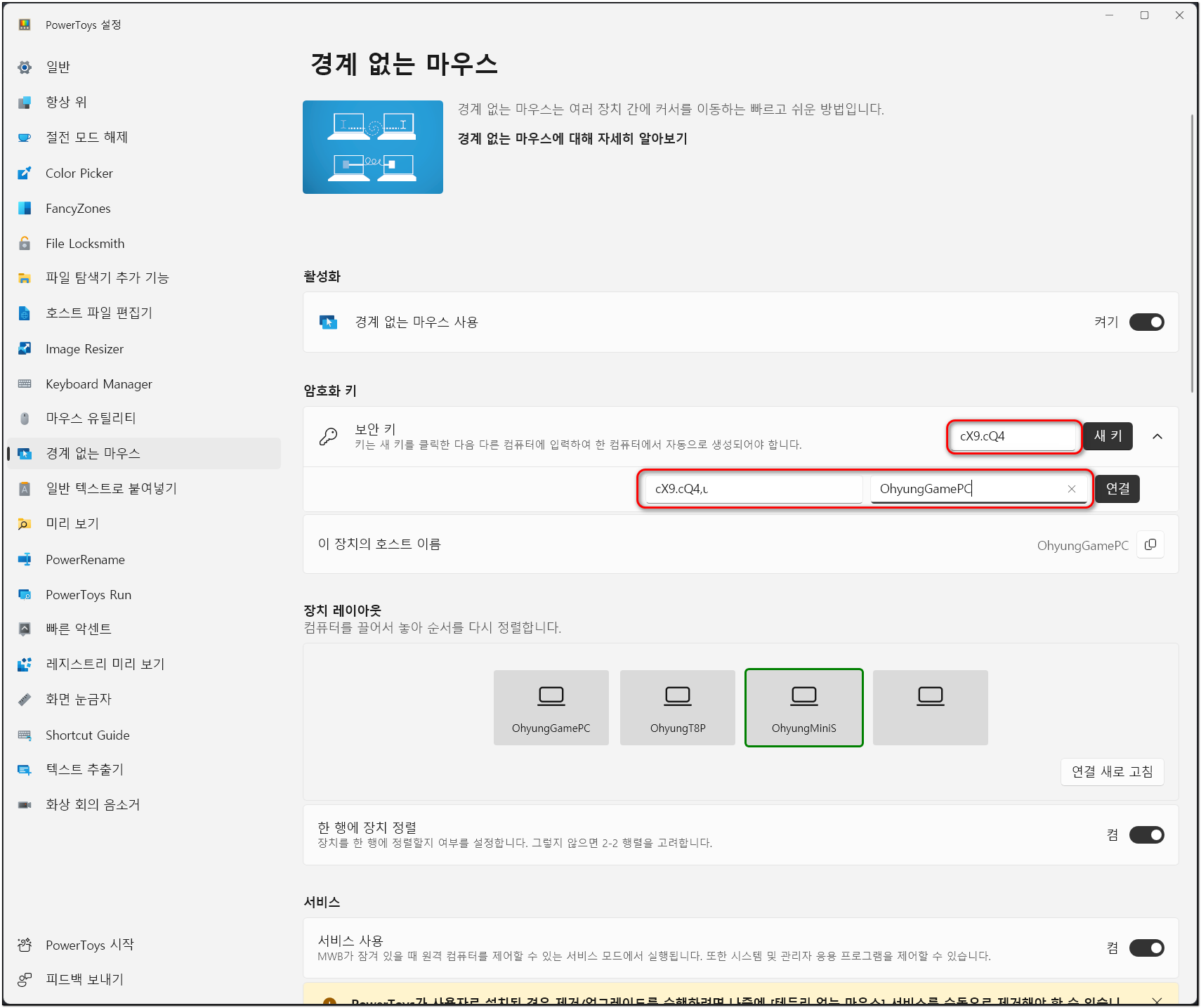Collapse the 보안 키 section chevron
The width and height of the screenshot is (1201, 1008).
point(1157,436)
